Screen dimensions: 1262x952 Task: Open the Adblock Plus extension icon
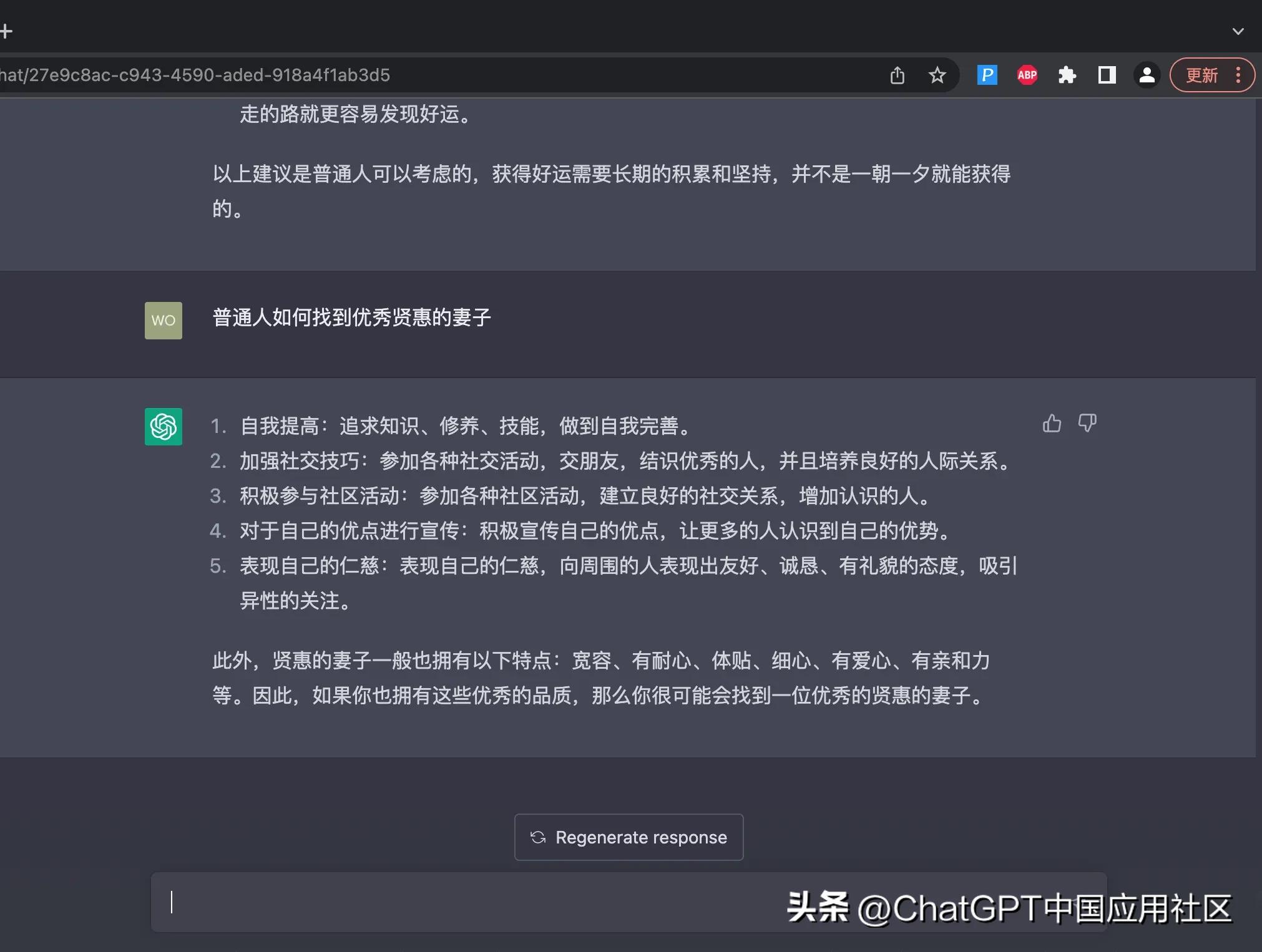pyautogui.click(x=1027, y=75)
